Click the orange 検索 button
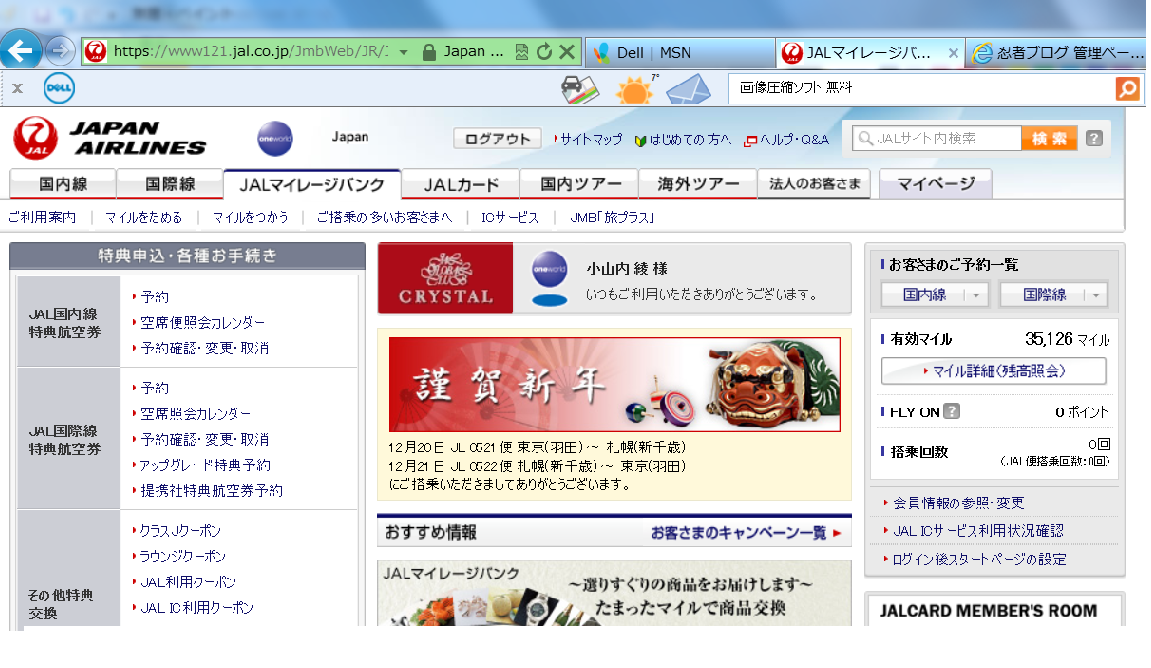The image size is (1151, 668). pyautogui.click(x=1049, y=138)
